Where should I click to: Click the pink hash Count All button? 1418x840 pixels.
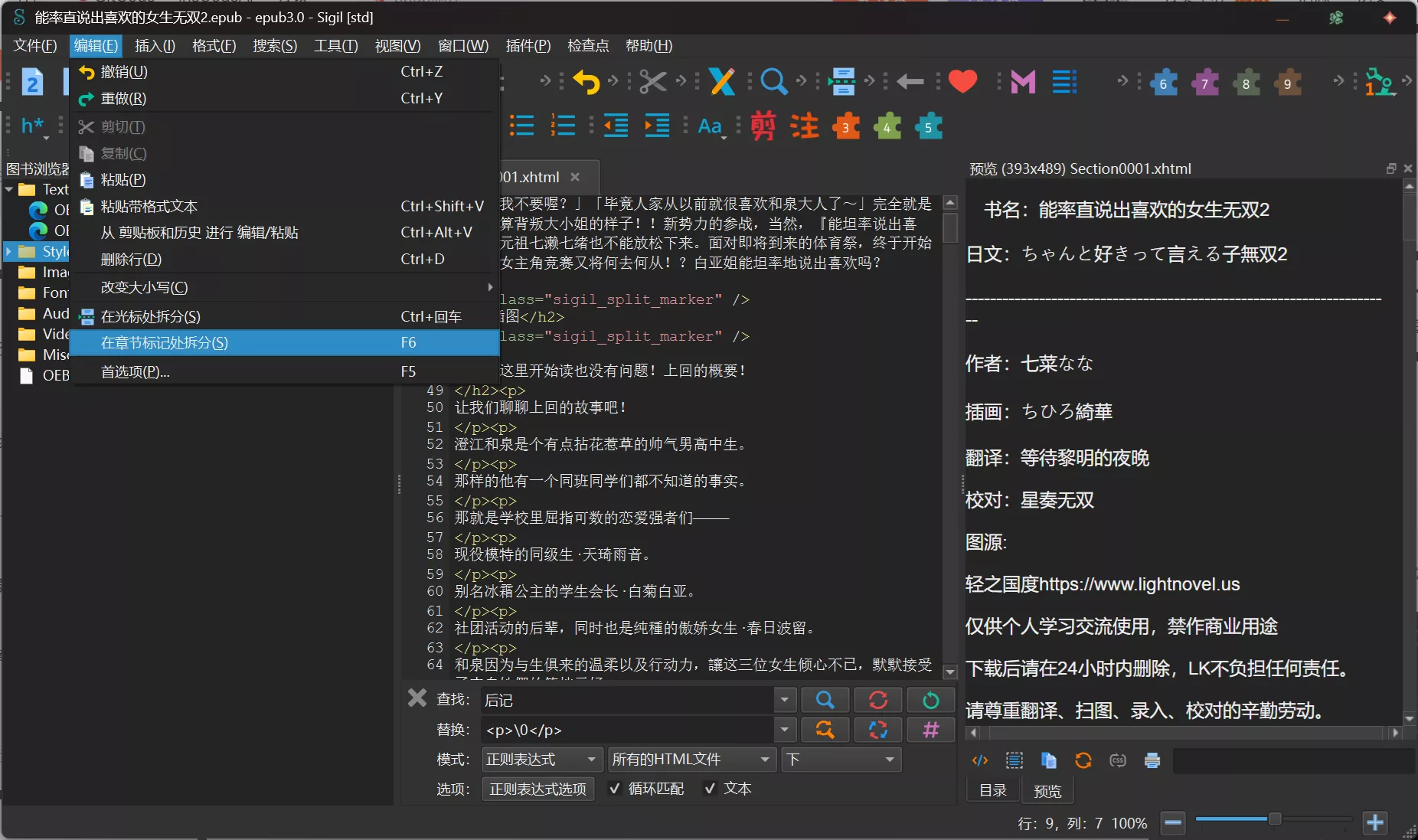930,730
